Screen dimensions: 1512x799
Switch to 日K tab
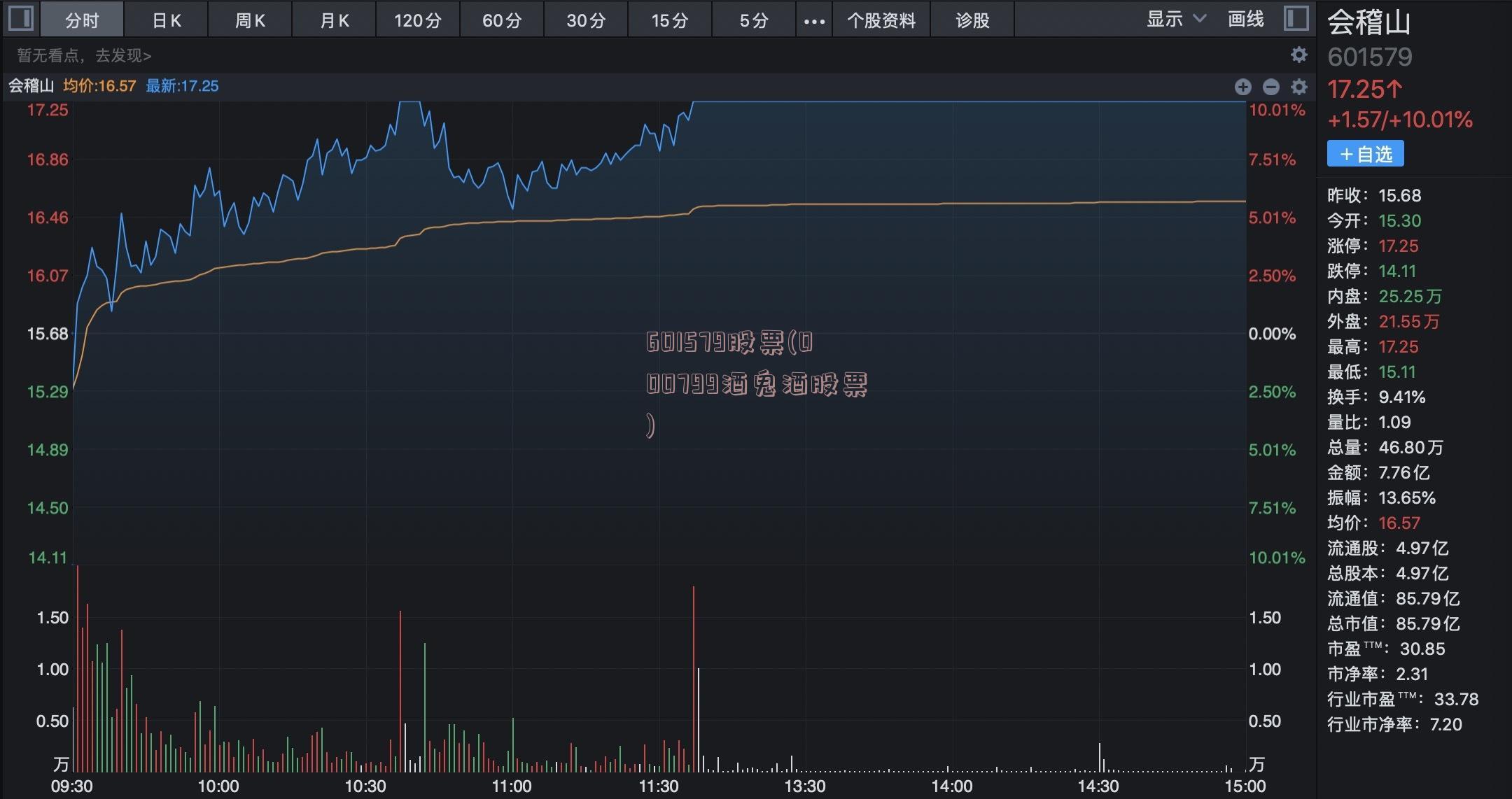pyautogui.click(x=167, y=20)
